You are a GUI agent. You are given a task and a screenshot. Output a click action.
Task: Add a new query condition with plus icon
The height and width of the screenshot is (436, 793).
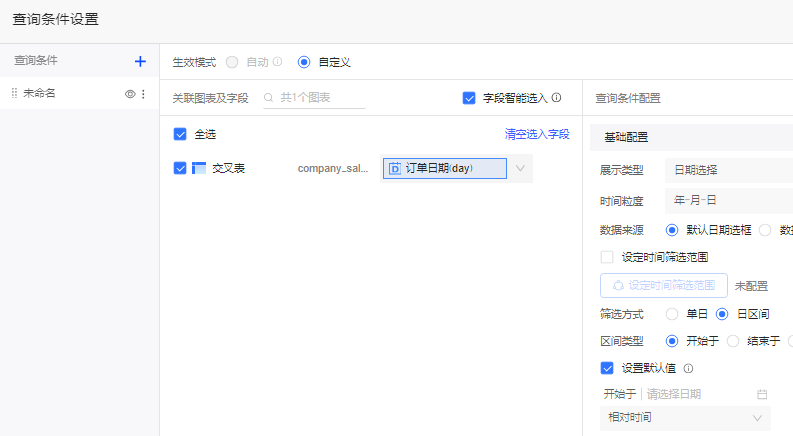(x=140, y=61)
